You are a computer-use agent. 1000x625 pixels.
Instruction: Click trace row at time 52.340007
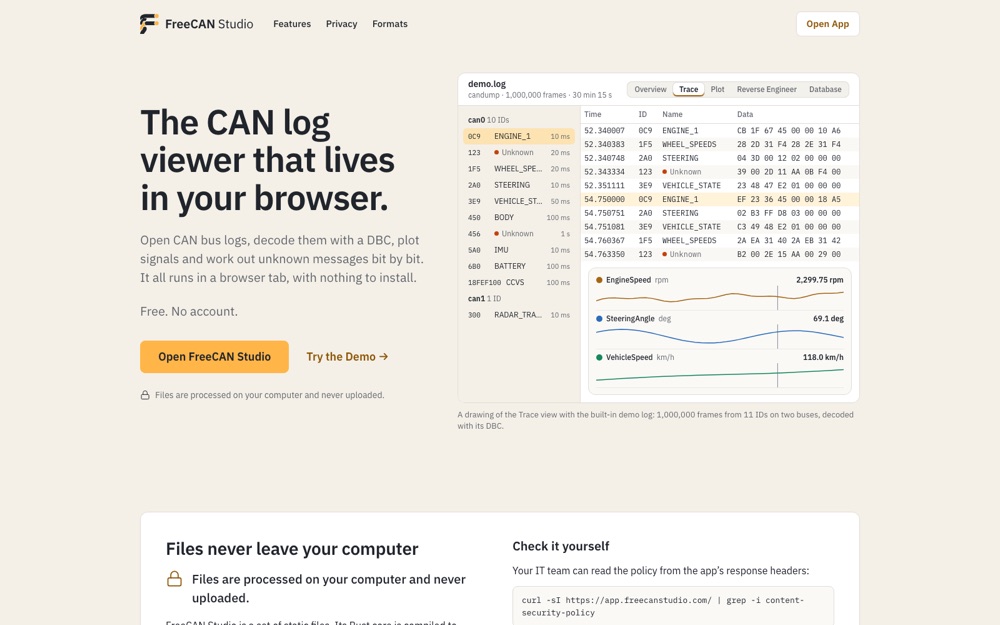tap(719, 130)
